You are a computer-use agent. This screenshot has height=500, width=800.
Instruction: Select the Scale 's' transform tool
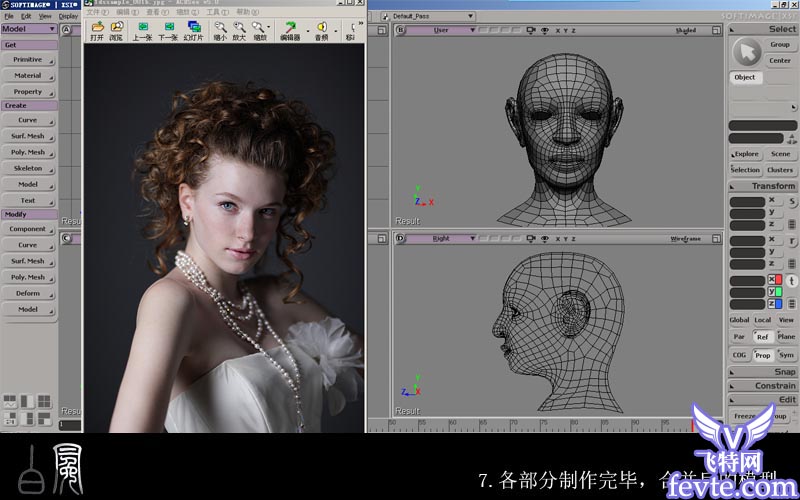tap(792, 202)
